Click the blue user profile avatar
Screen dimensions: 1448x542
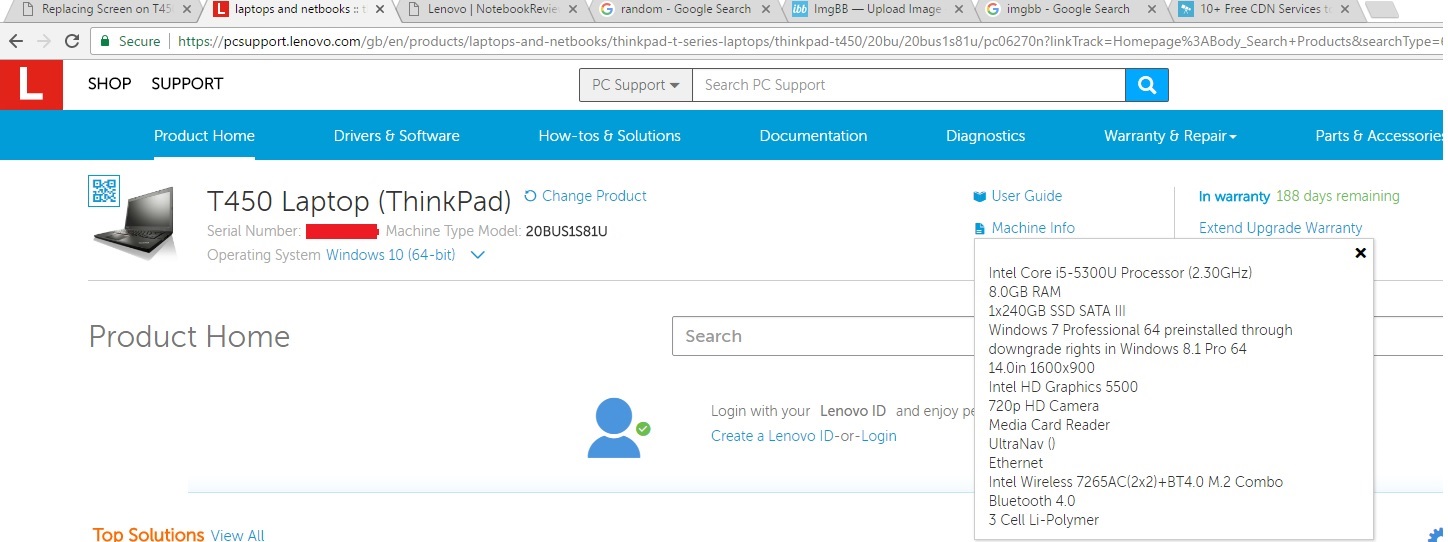[613, 428]
